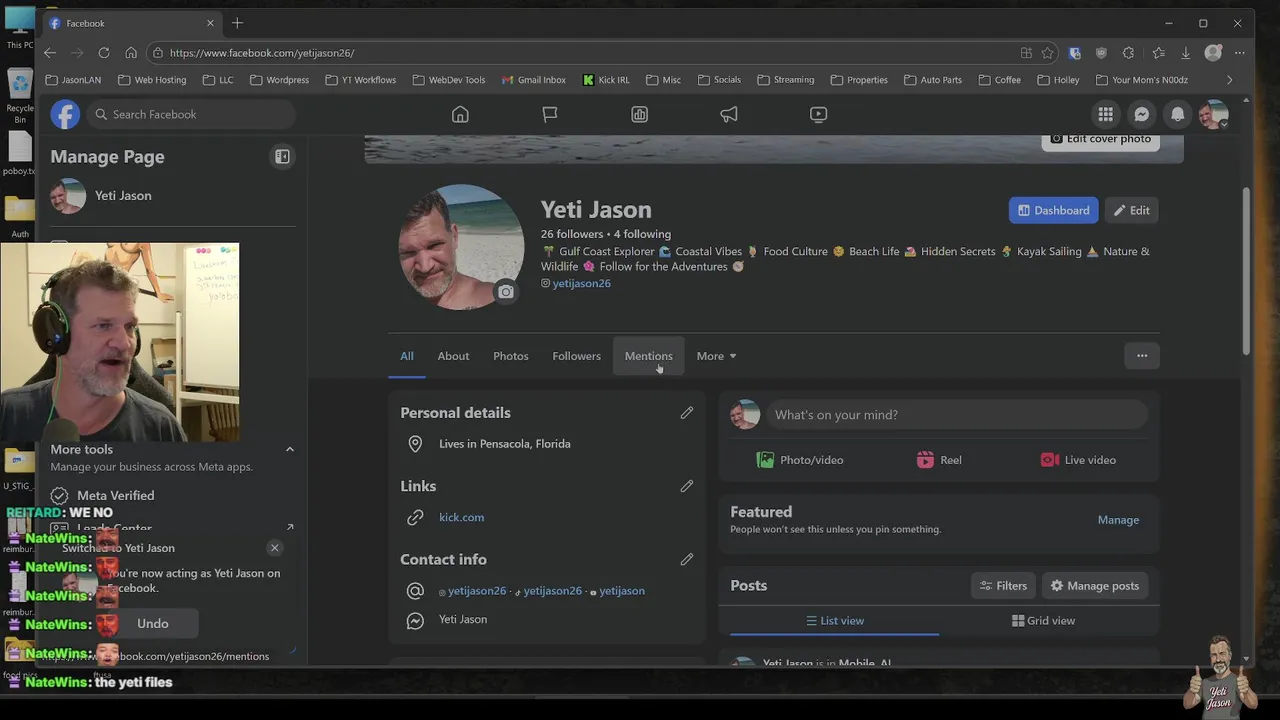Go back with browser back arrow
Viewport: 1280px width, 720px height.
click(50, 52)
